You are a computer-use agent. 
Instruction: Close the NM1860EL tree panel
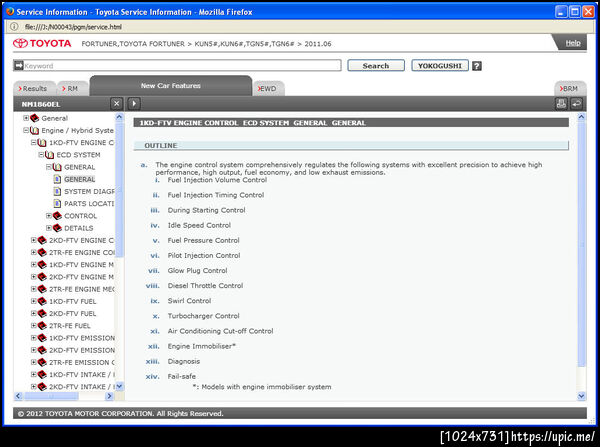pyautogui.click(x=116, y=104)
